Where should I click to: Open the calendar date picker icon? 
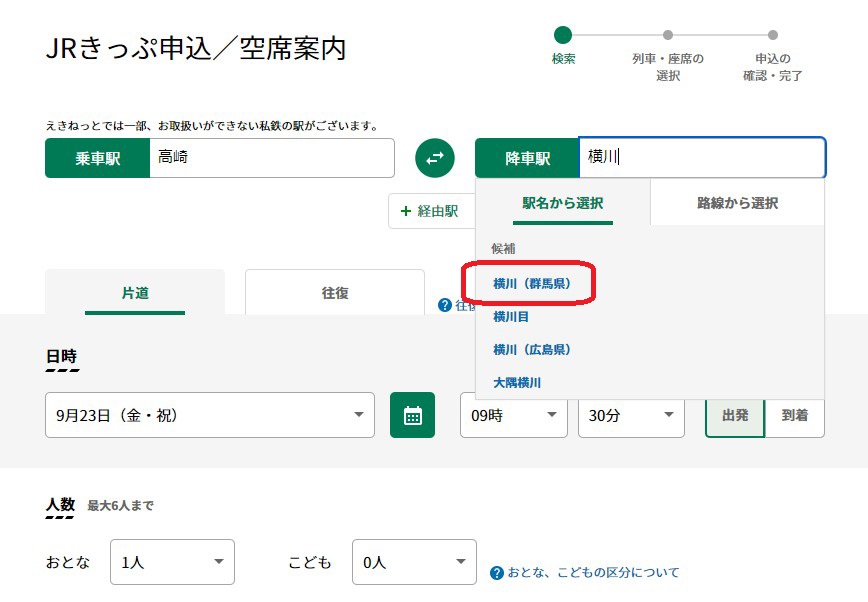coord(412,415)
